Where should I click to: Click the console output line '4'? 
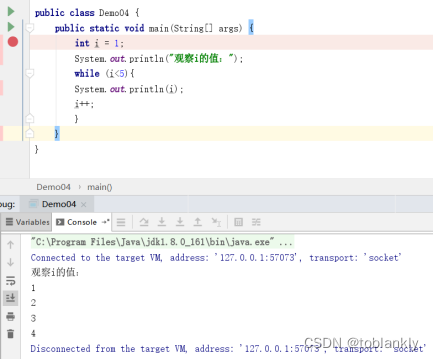(33, 333)
